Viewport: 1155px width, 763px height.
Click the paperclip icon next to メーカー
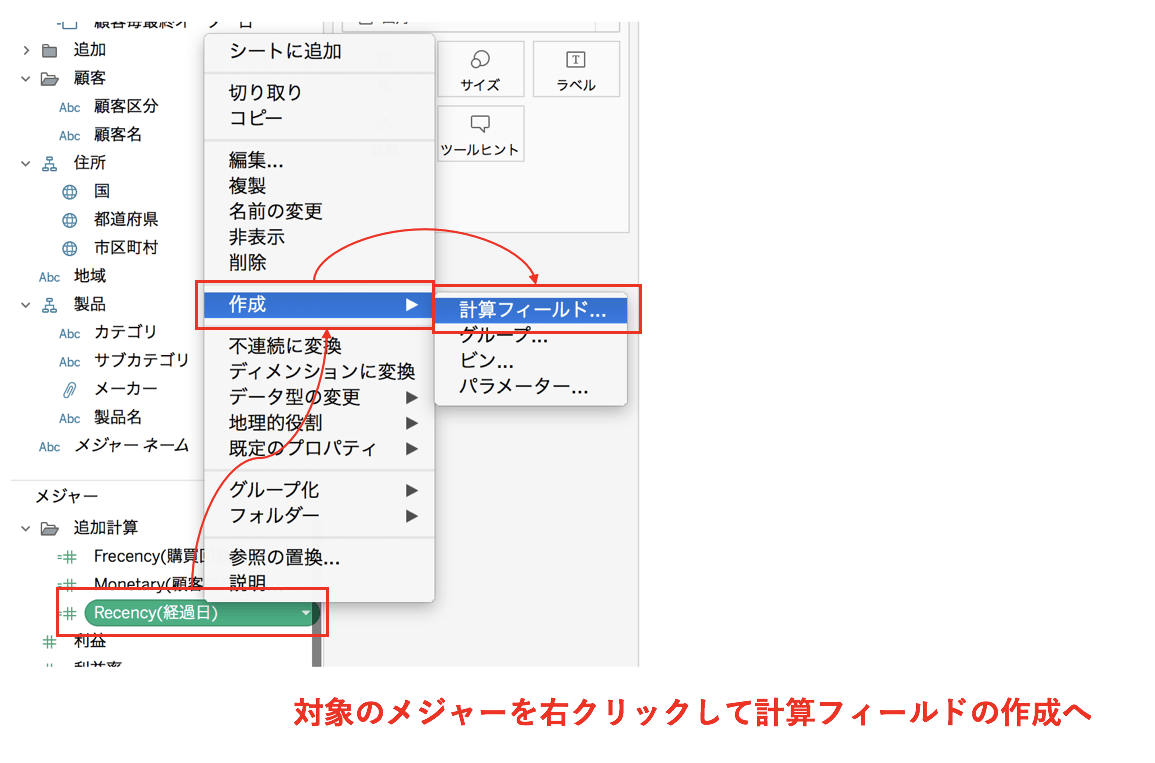69,390
